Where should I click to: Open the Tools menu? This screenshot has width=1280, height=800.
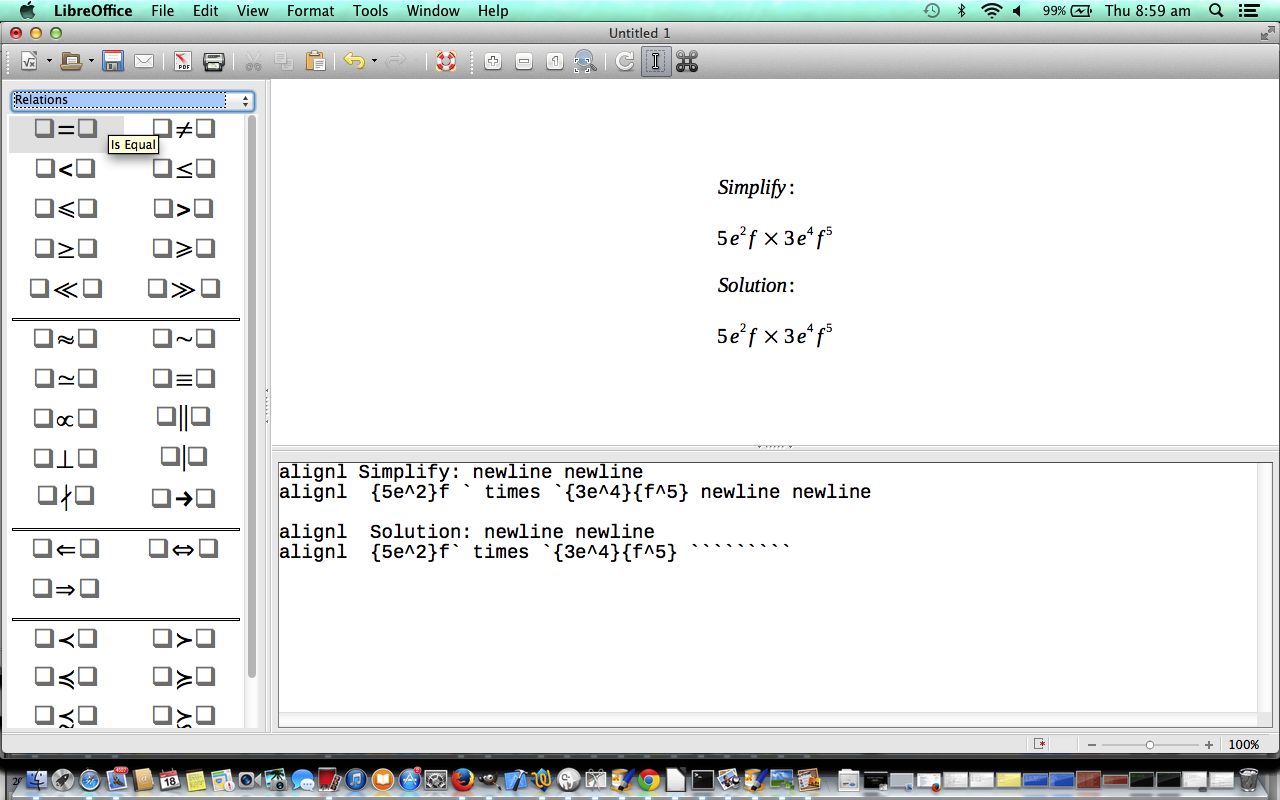point(371,11)
